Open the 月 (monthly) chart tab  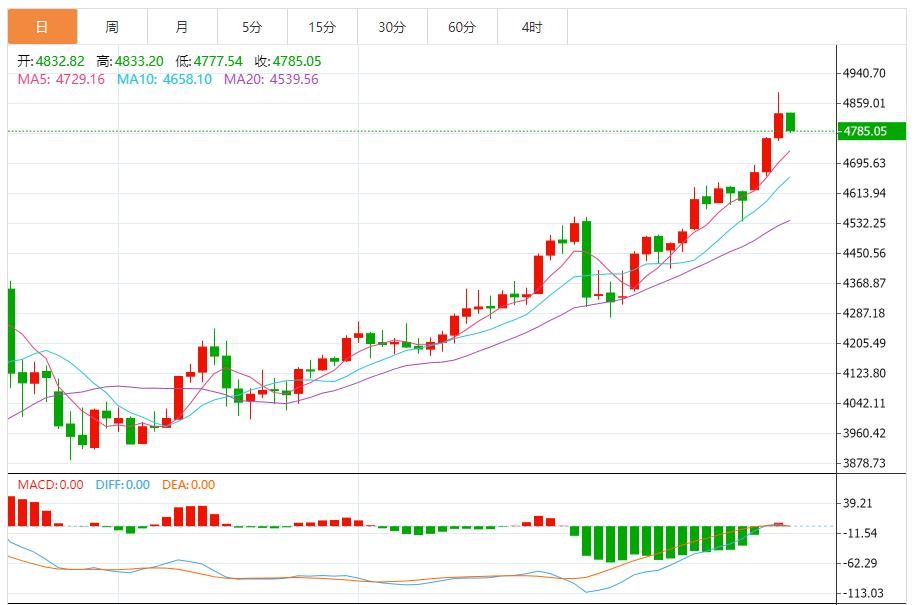[x=181, y=27]
